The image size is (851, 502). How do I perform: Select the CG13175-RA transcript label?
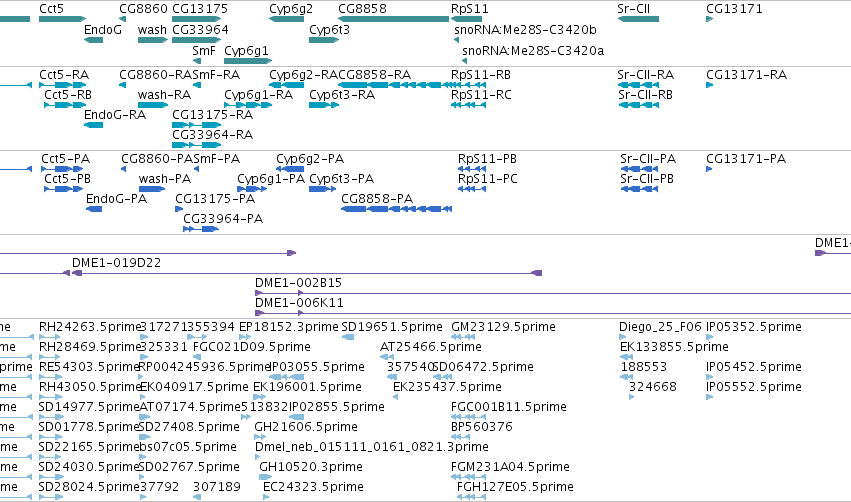pos(212,115)
